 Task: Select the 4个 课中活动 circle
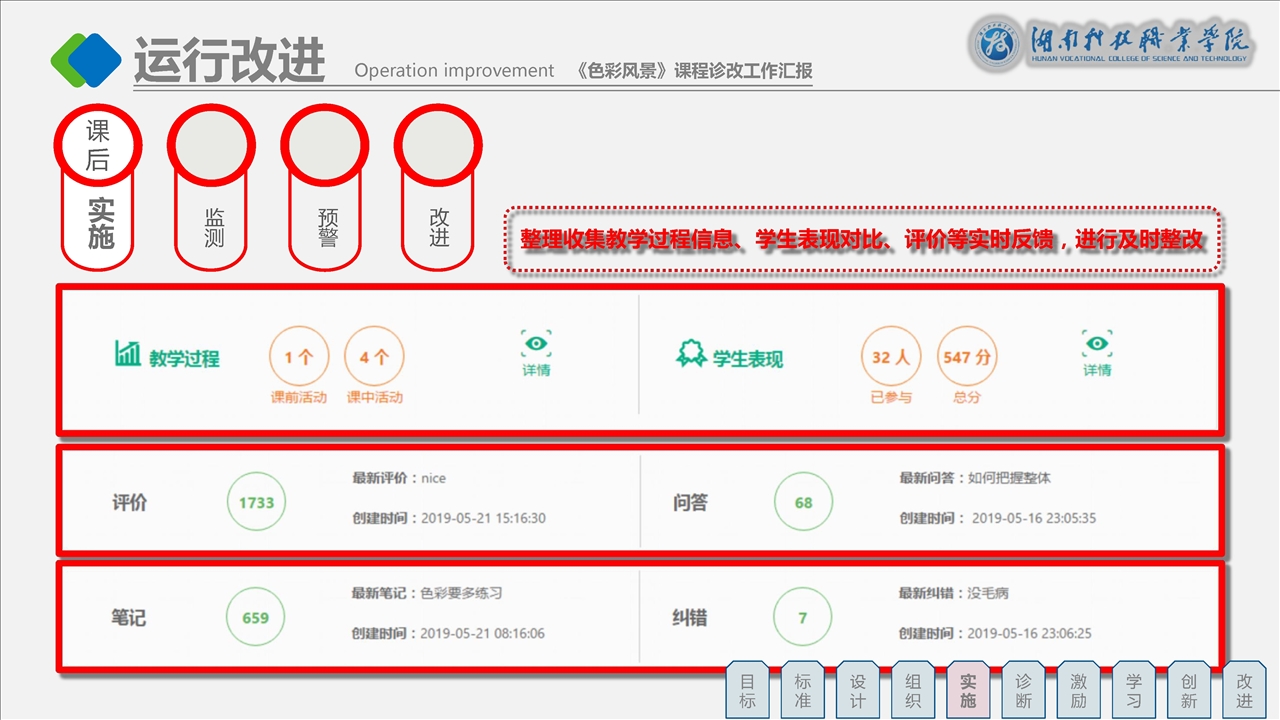(374, 357)
